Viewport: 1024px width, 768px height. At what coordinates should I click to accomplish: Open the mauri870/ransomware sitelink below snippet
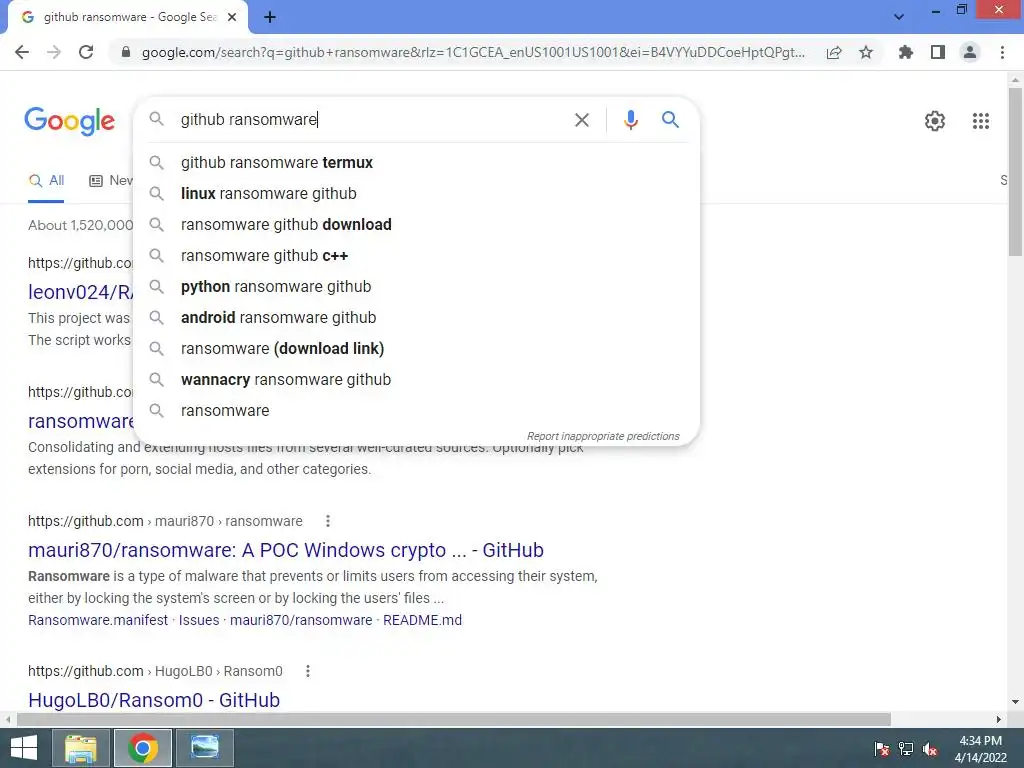coord(301,620)
